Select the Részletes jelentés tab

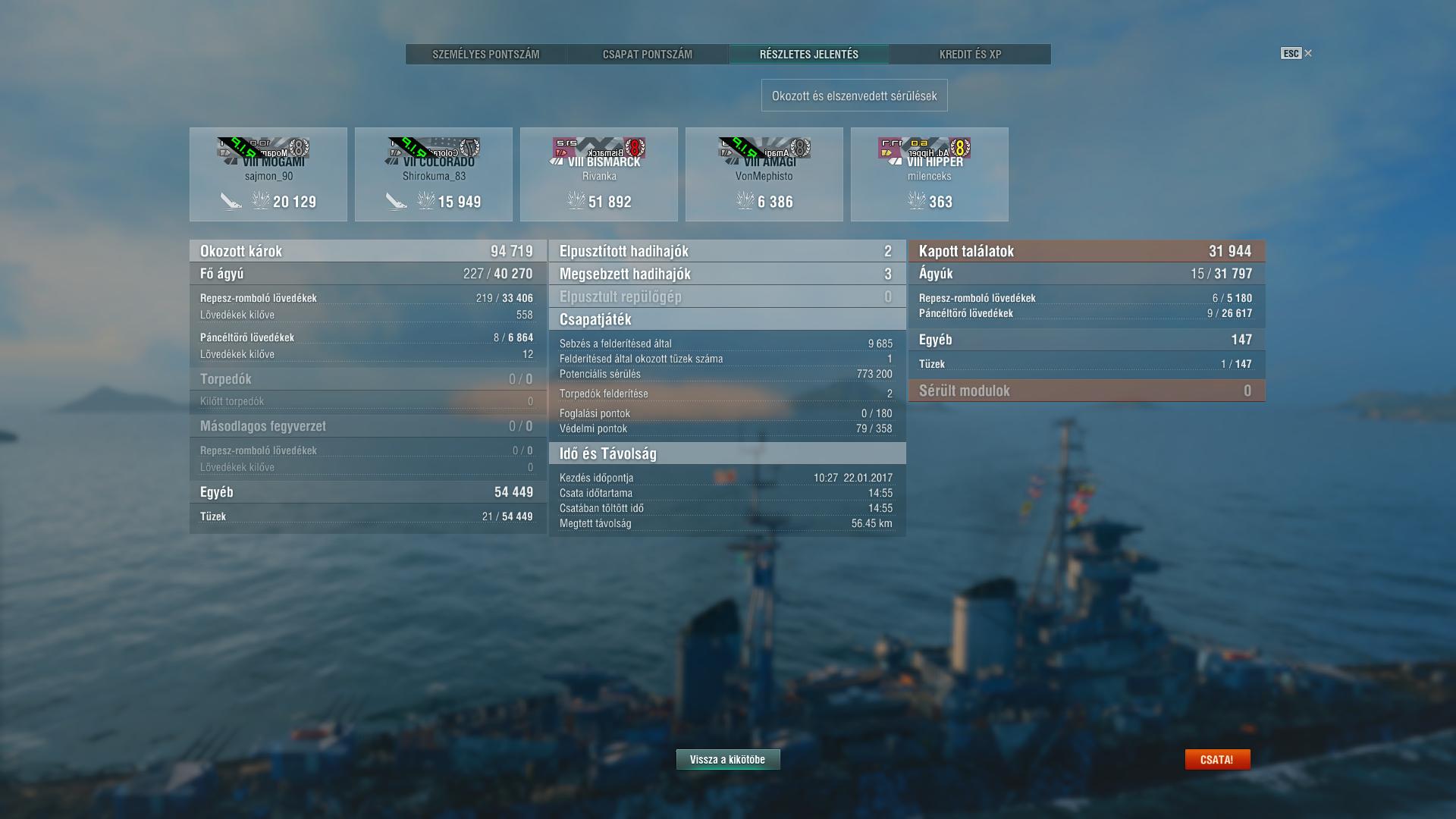tap(809, 54)
